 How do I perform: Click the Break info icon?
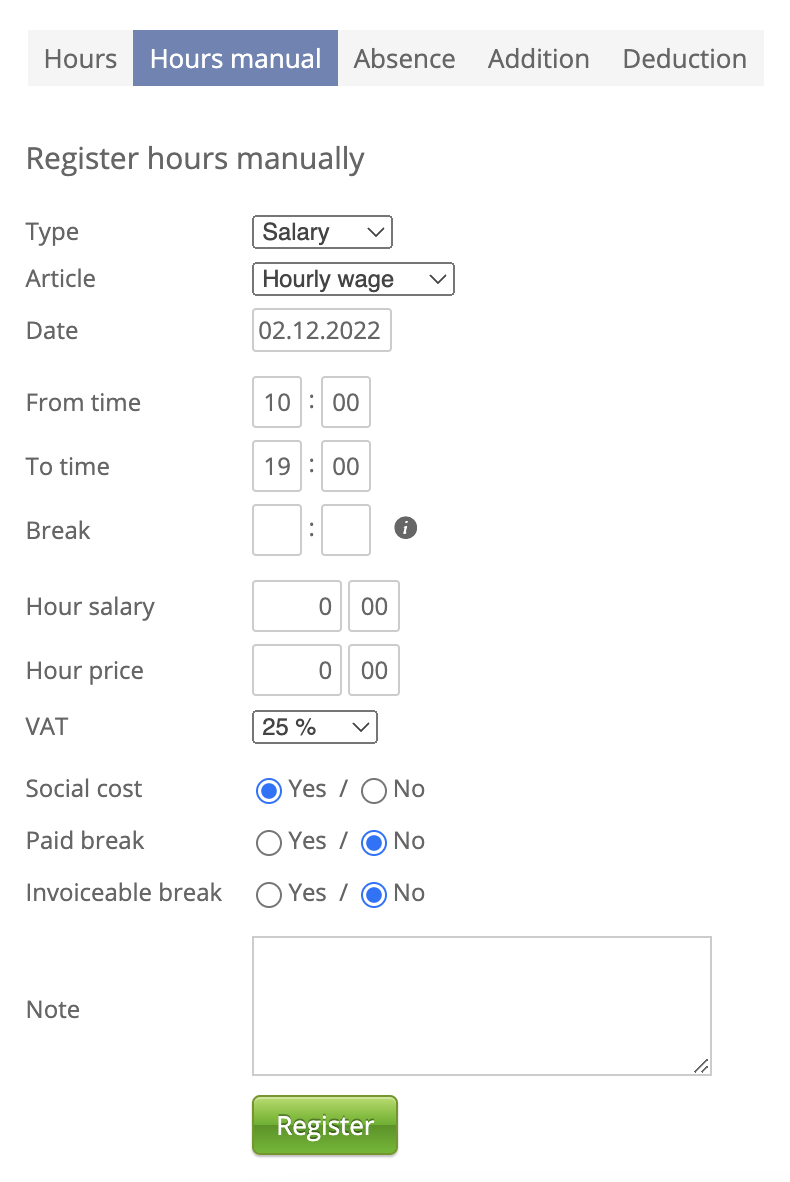point(405,528)
